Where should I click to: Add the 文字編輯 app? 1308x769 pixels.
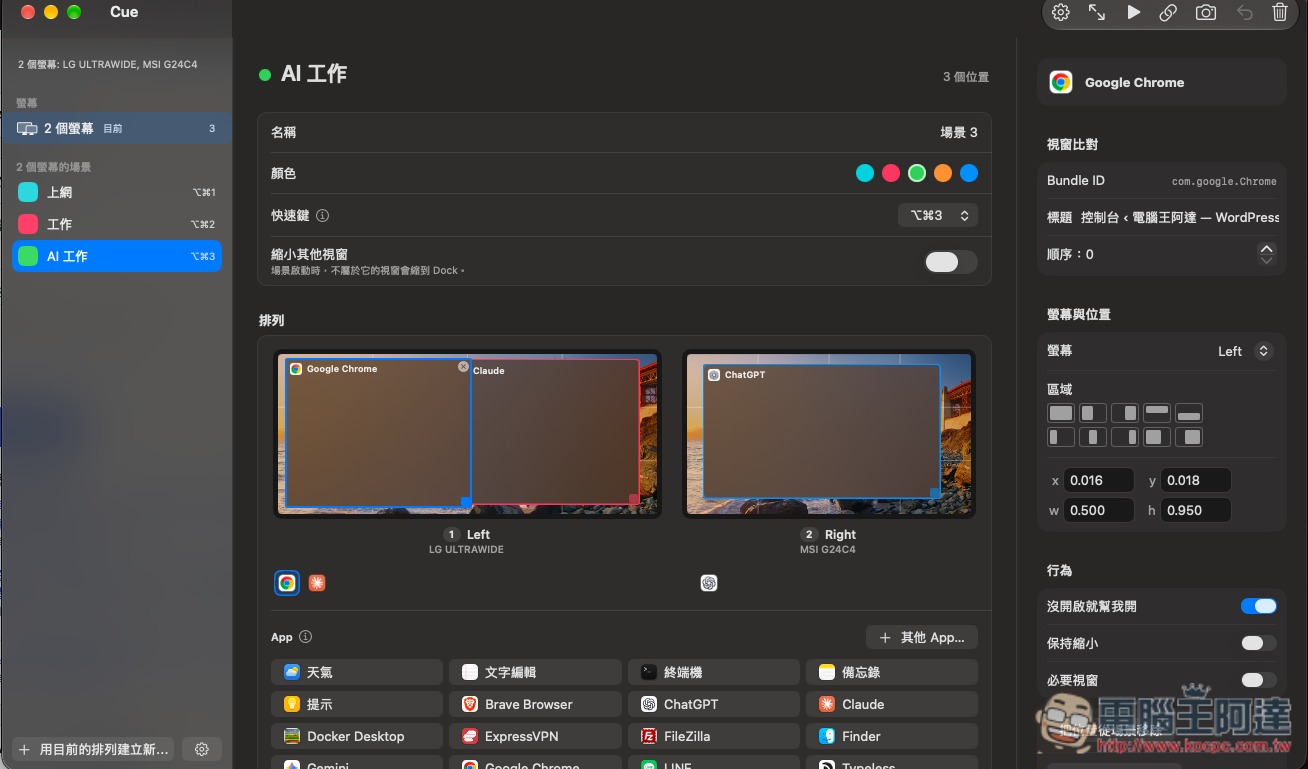535,672
